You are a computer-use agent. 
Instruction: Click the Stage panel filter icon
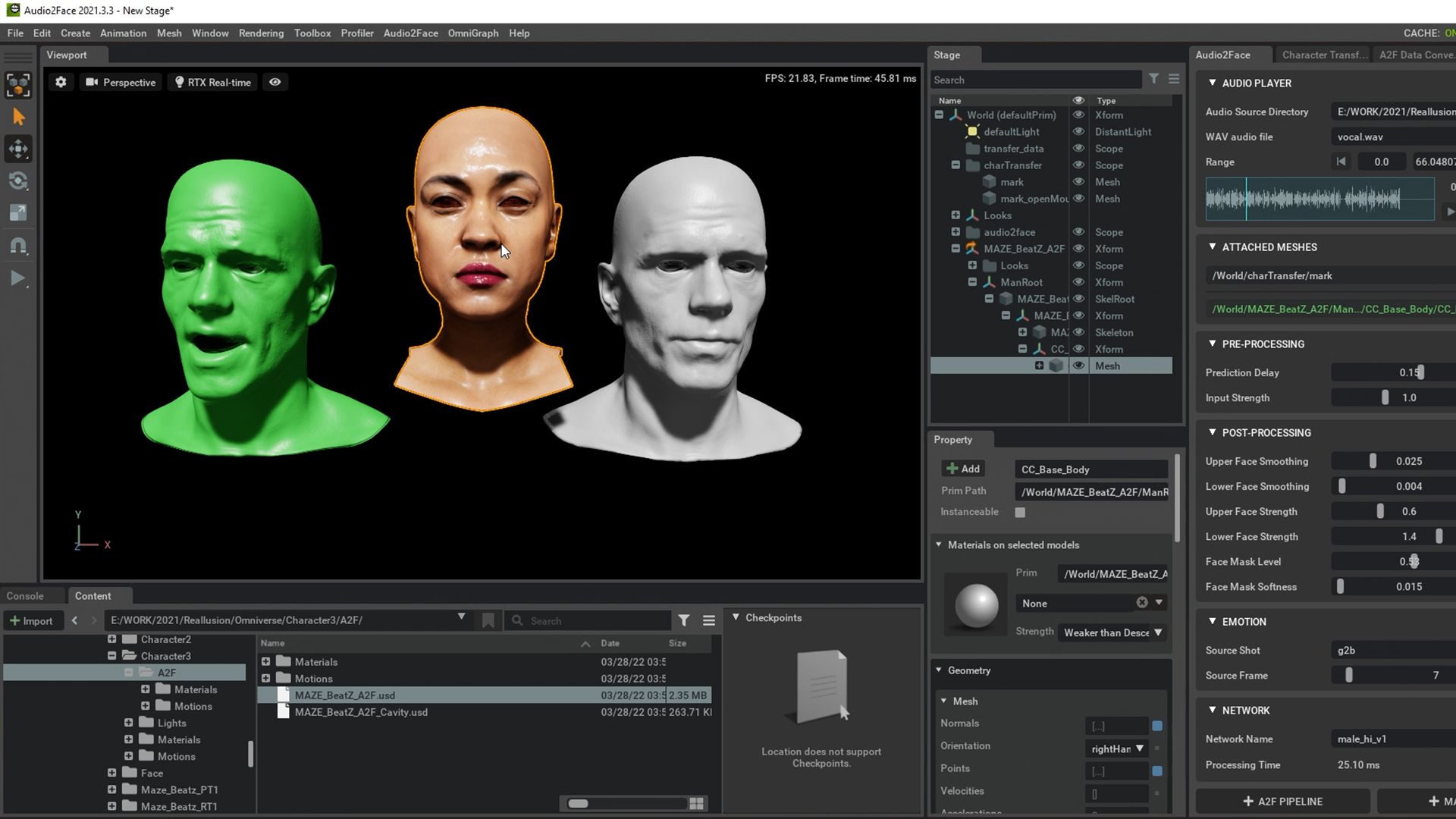click(x=1153, y=79)
